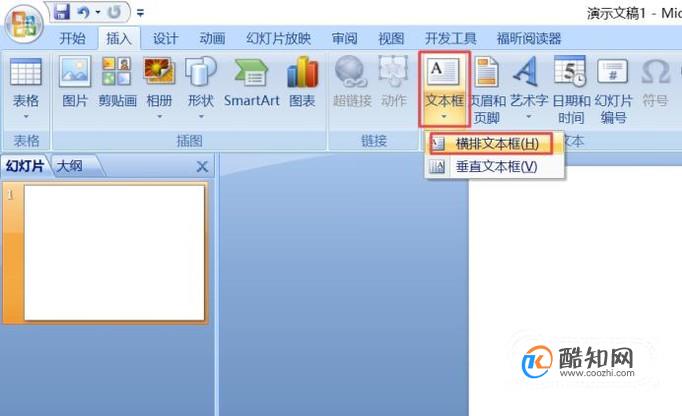This screenshot has width=682, height=416.
Task: Select slide 1 thumbnail
Action: point(114,253)
